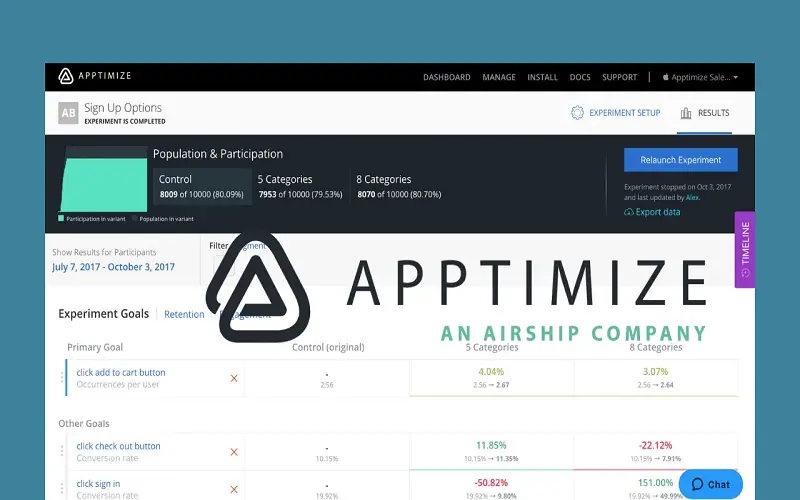Open Support in top navigation

click(x=619, y=77)
